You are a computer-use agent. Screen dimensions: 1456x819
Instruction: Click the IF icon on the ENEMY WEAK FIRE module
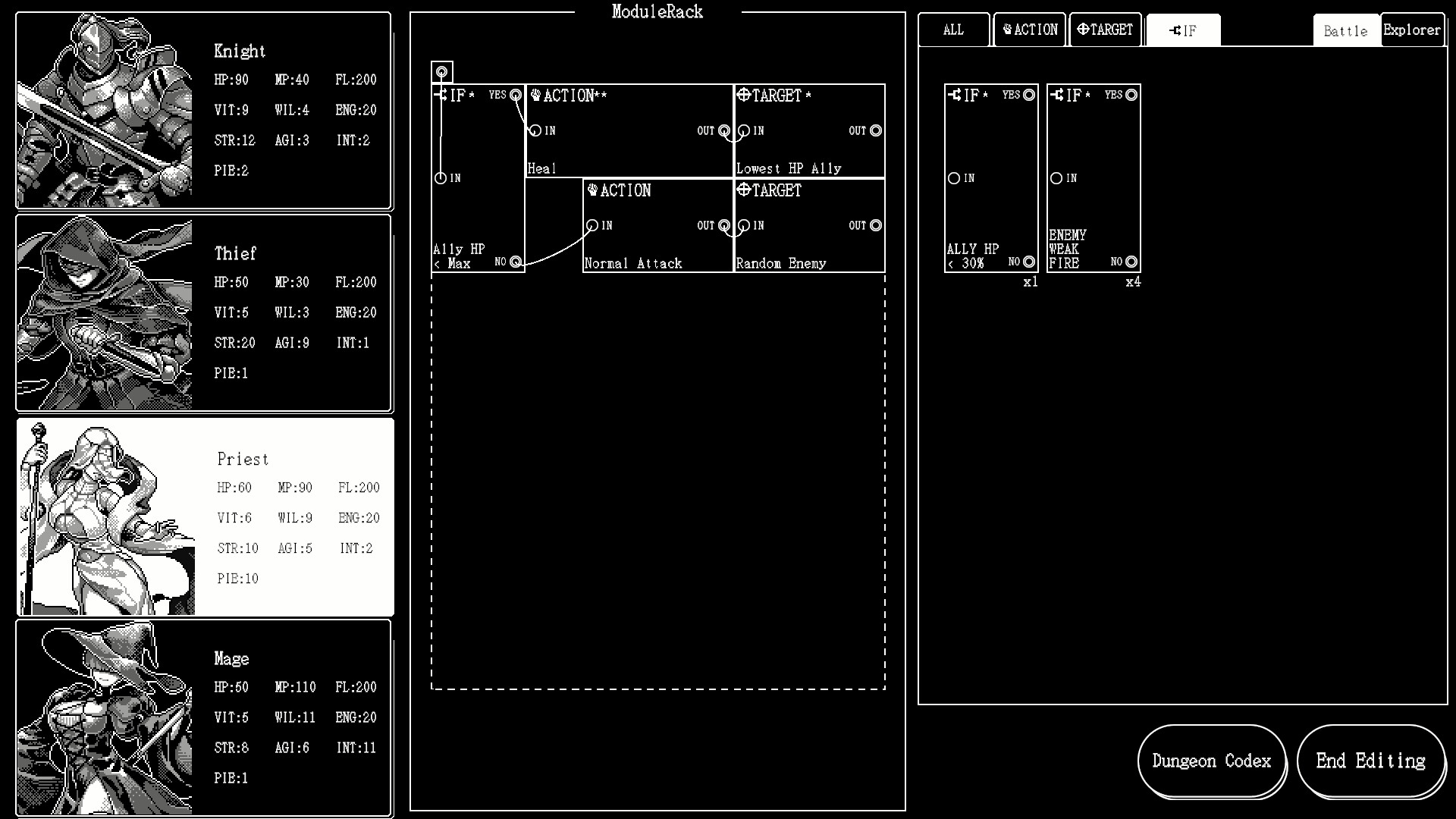1056,96
